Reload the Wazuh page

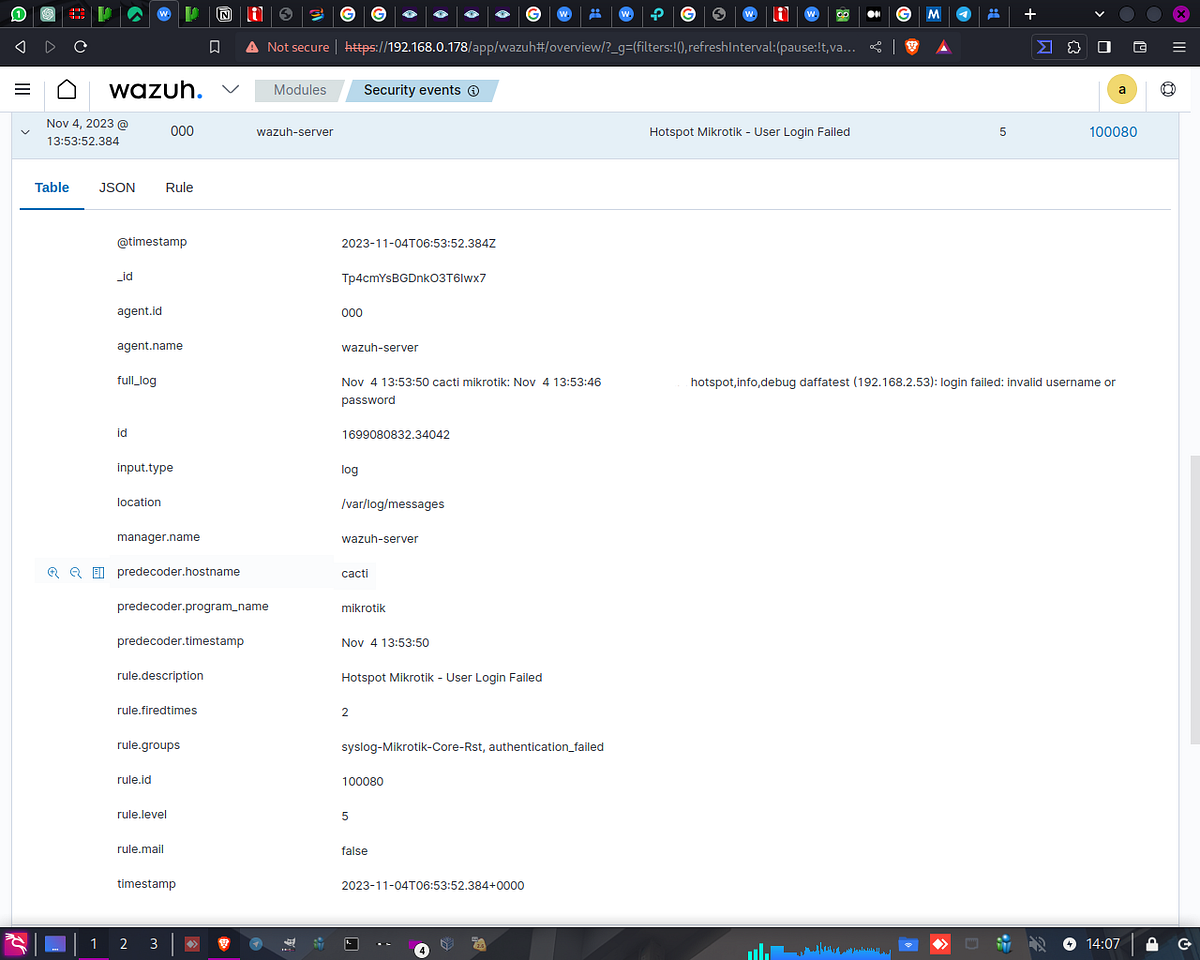point(80,46)
